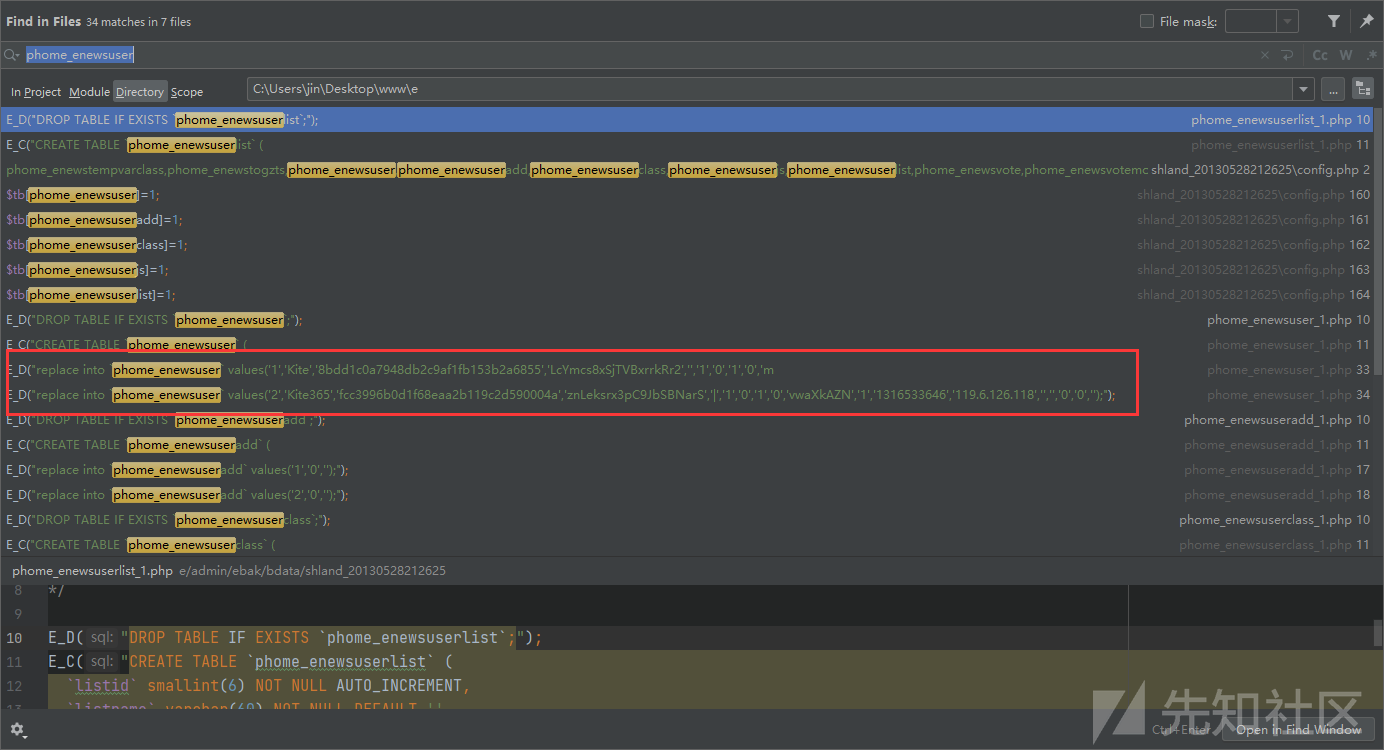Select result phome_enewsuserlist_1.php line 10
This screenshot has width=1384, height=750.
[x=687, y=120]
